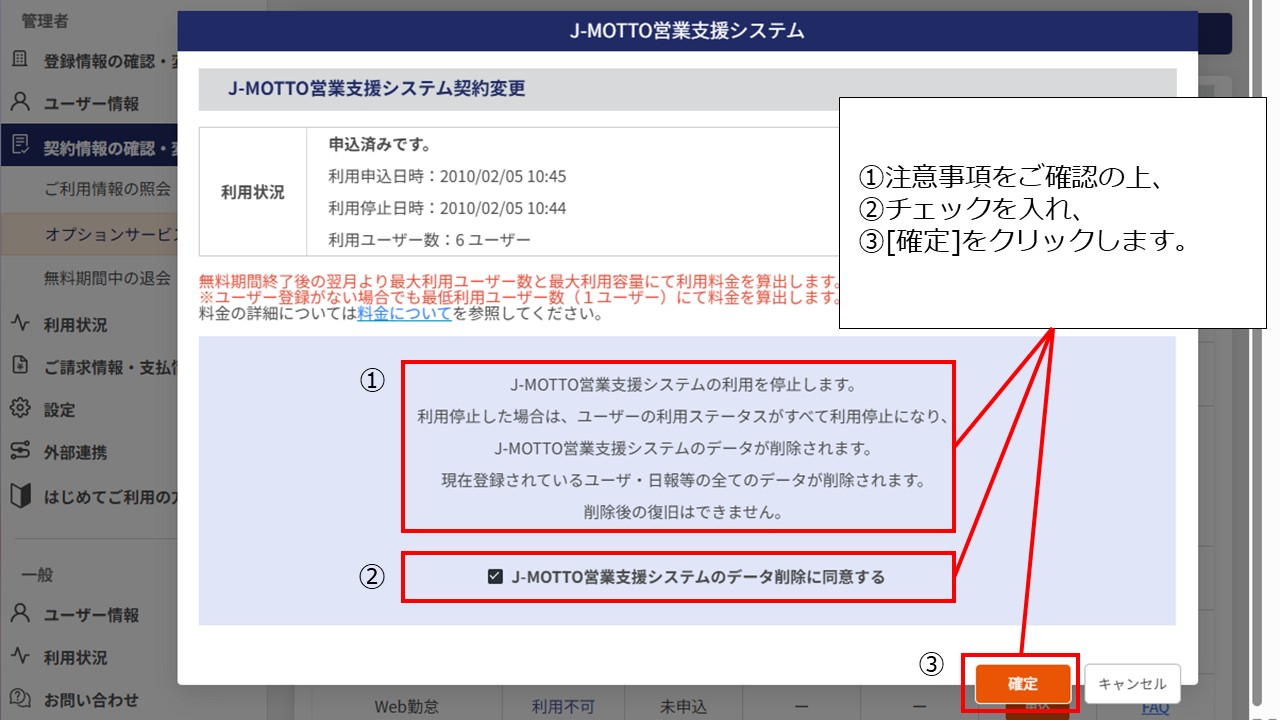Click the 外部連携 link icon
Viewport: 1280px width, 720px height.
(x=20, y=452)
